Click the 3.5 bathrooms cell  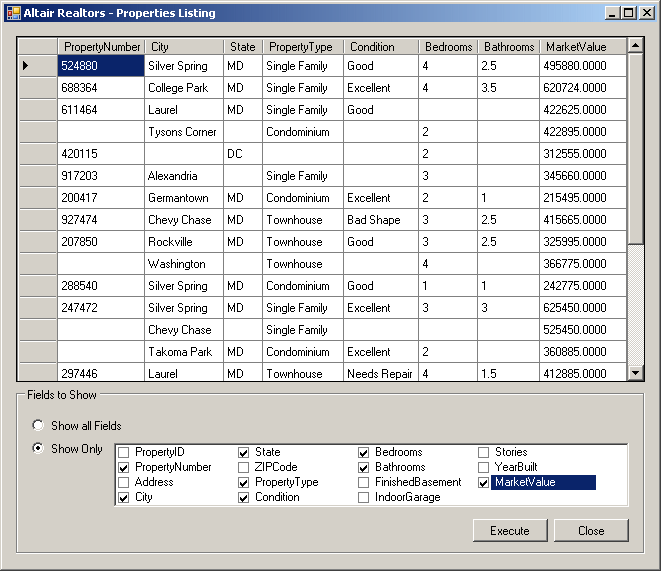tap(508, 88)
